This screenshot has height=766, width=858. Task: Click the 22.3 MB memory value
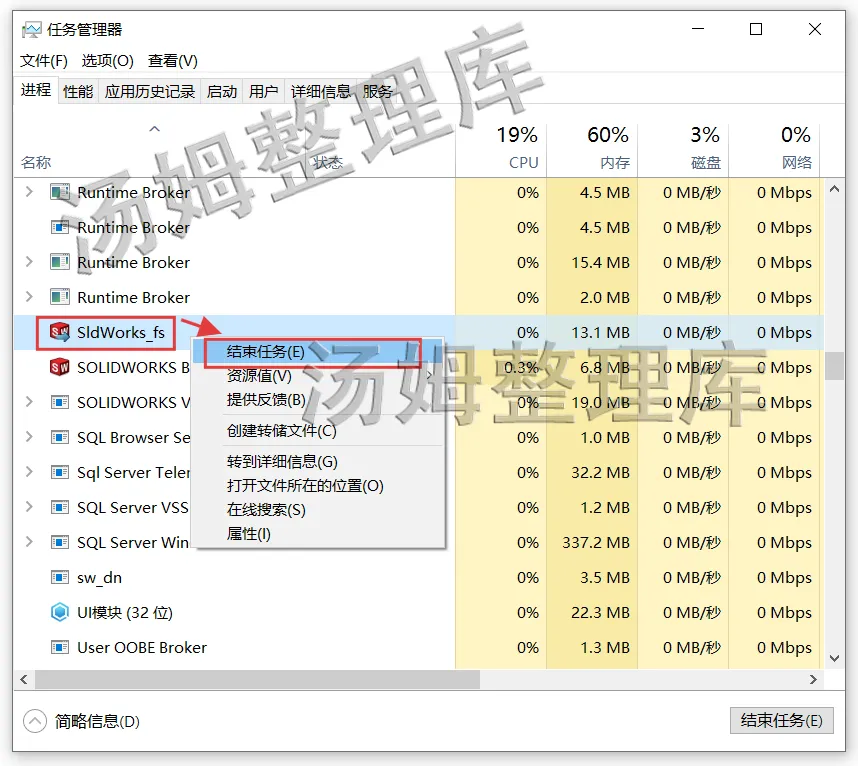pos(600,612)
